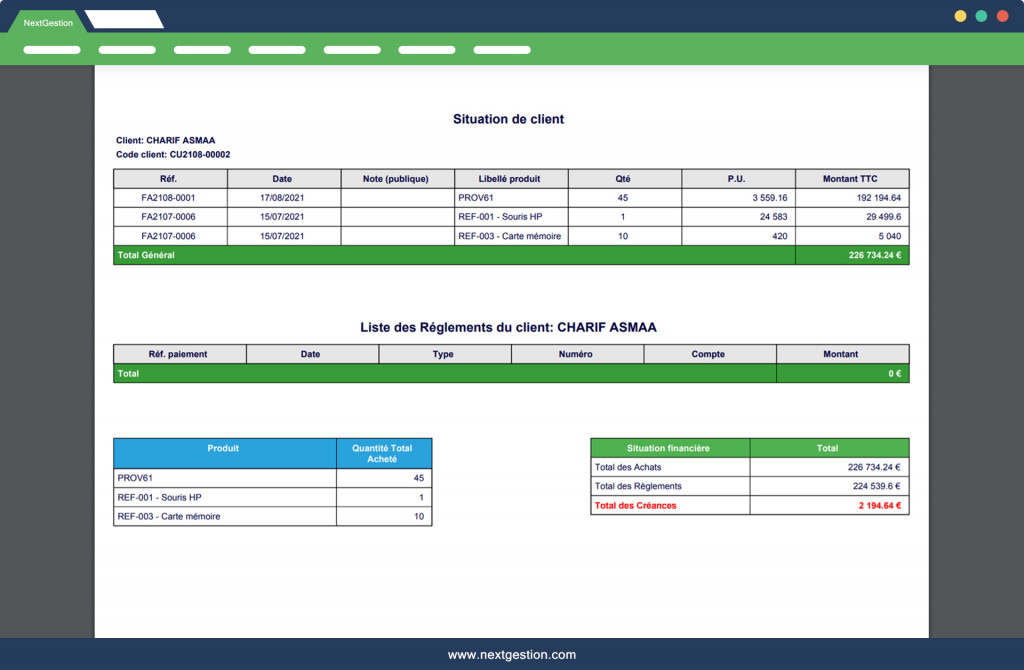This screenshot has height=670, width=1024.
Task: Click the Montant TTC column header
Action: coord(852,179)
